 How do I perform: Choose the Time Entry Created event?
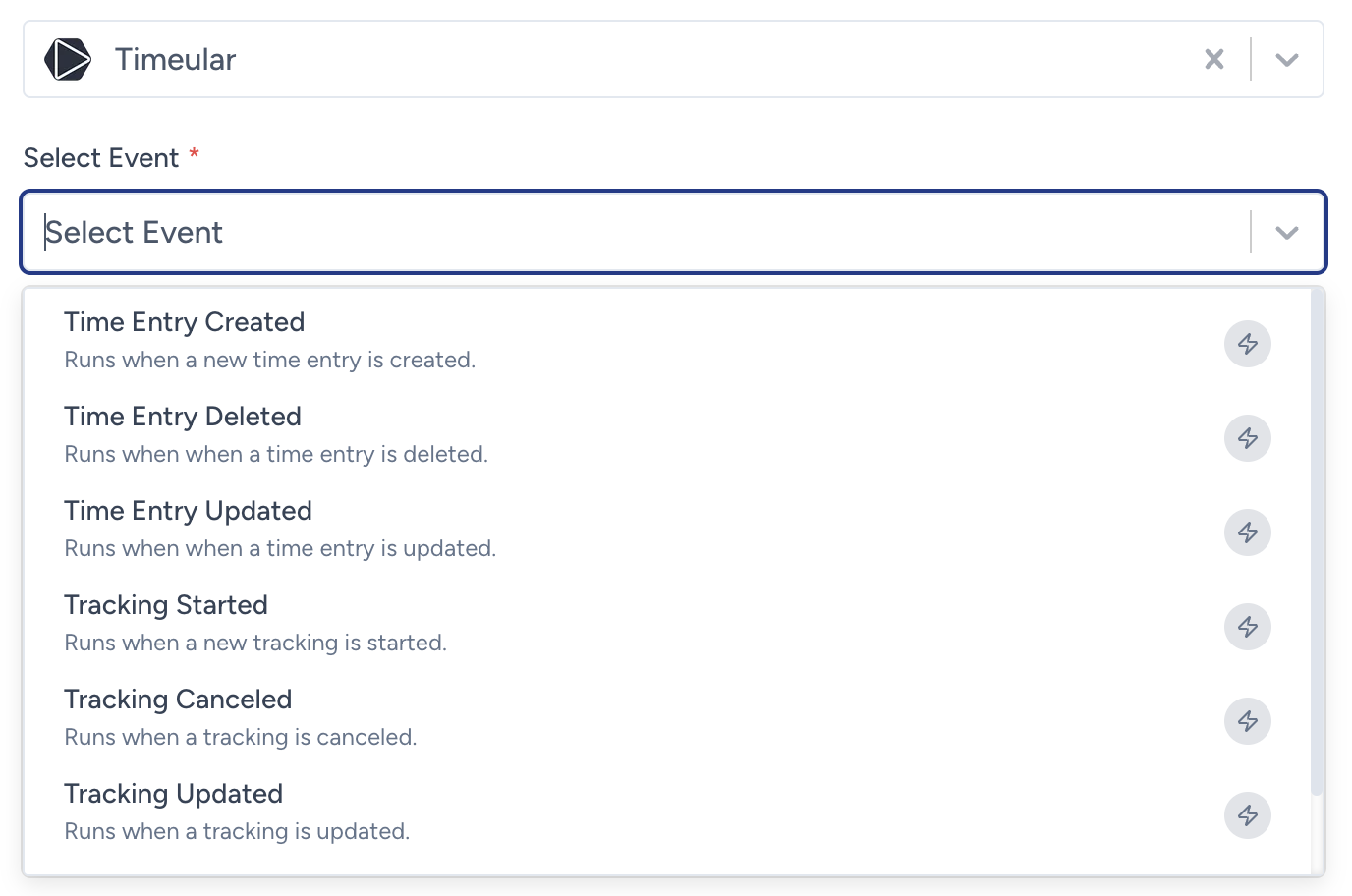(667, 340)
